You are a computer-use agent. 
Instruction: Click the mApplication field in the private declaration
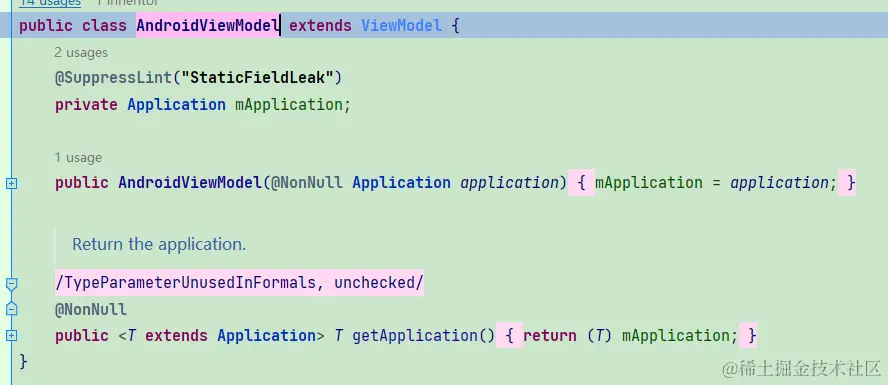point(288,105)
